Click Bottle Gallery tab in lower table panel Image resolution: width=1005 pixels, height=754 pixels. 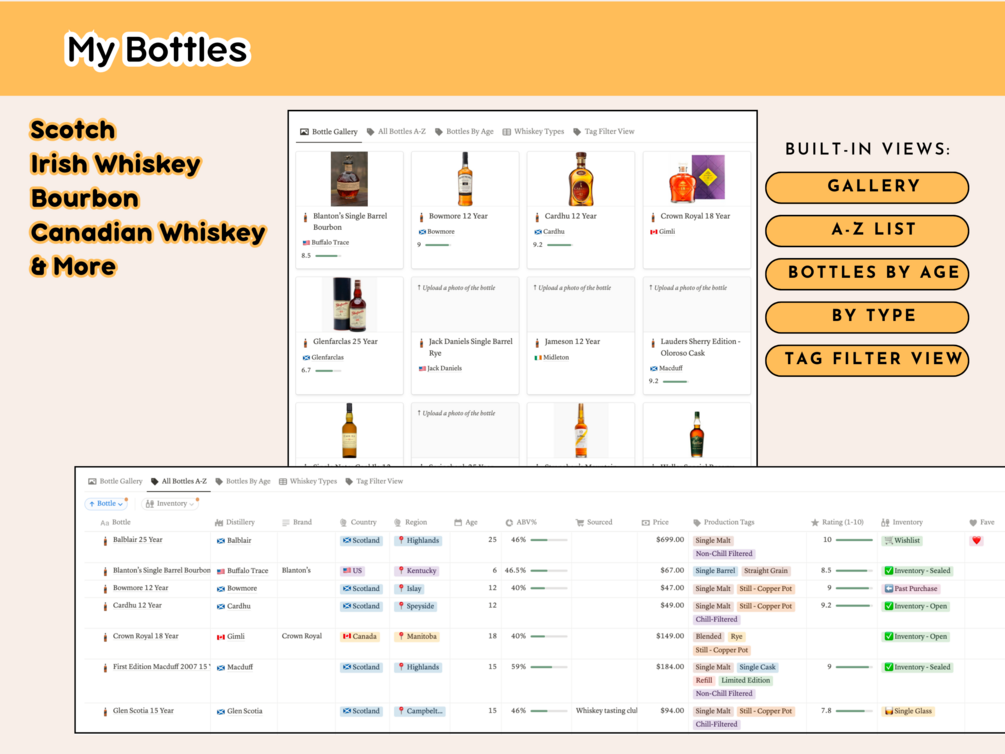[x=115, y=481]
